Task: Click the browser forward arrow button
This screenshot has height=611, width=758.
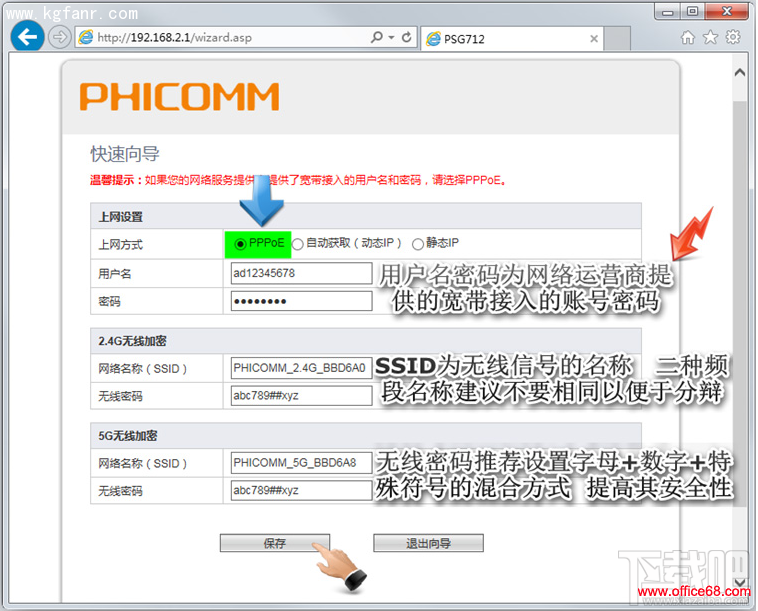Action: (59, 37)
